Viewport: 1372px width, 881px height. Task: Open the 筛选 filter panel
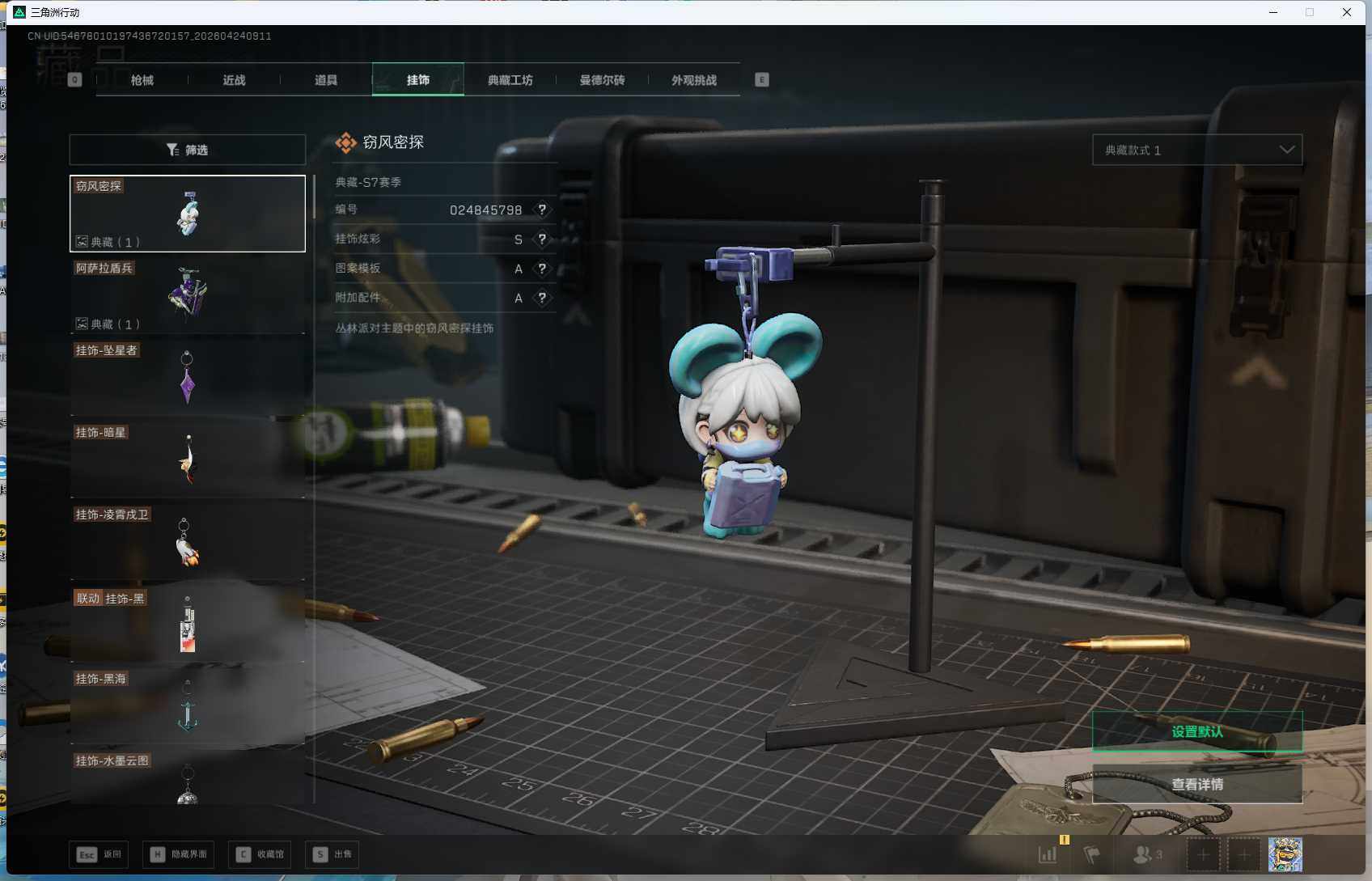188,150
